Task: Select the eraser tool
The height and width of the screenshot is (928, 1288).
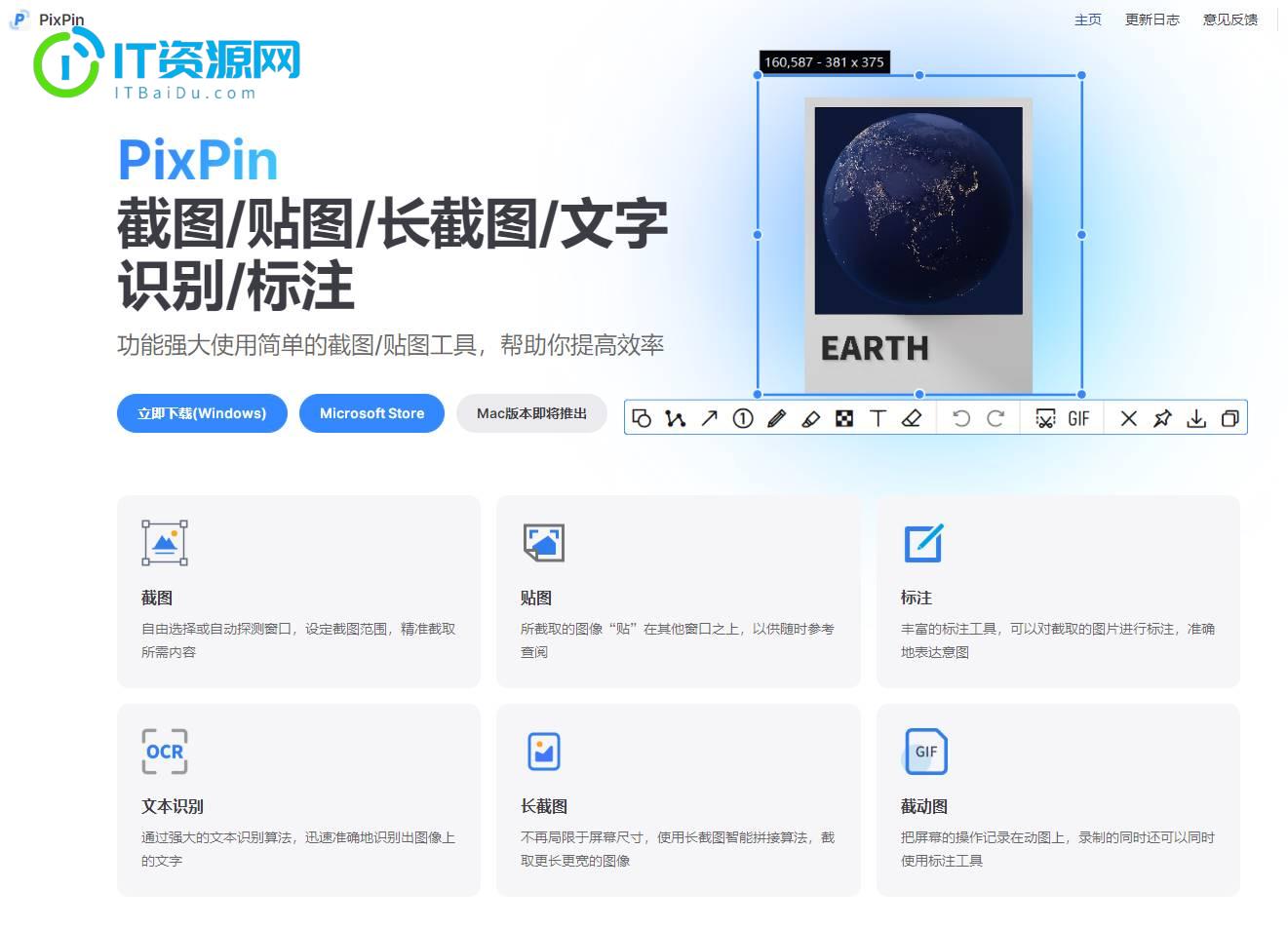Action: (912, 418)
